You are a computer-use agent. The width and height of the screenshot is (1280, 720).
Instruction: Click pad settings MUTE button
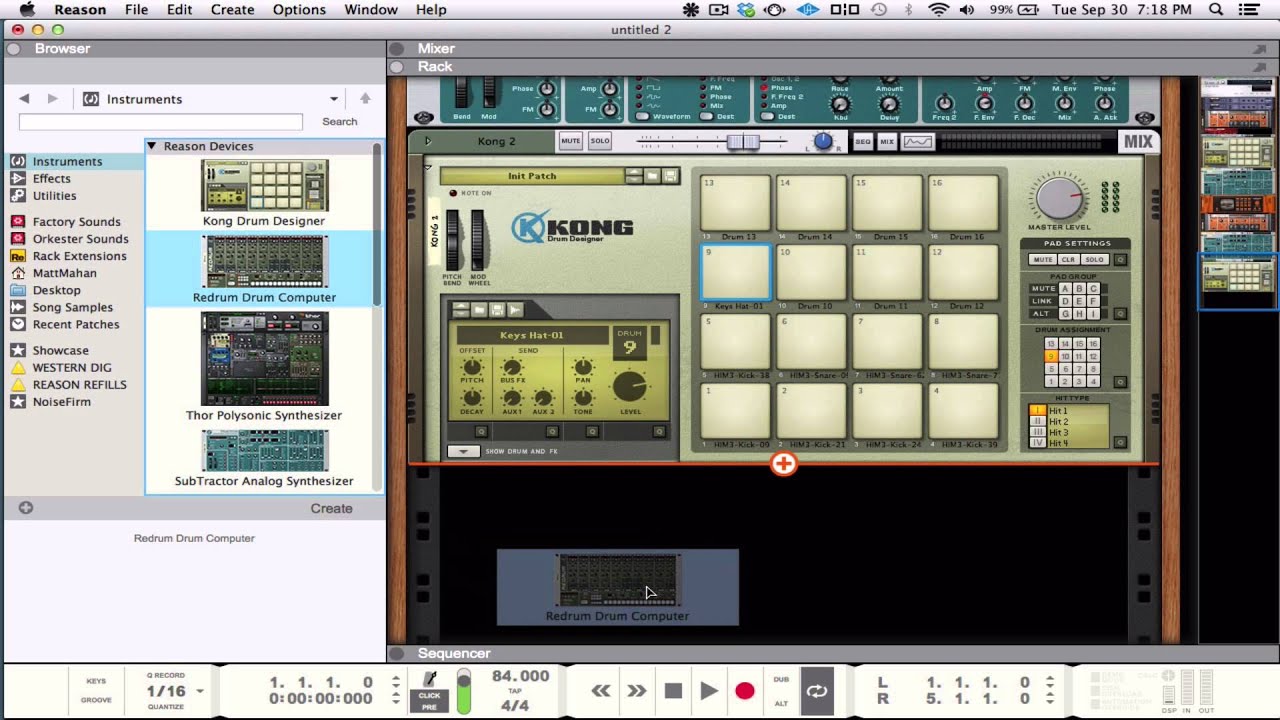1042,260
